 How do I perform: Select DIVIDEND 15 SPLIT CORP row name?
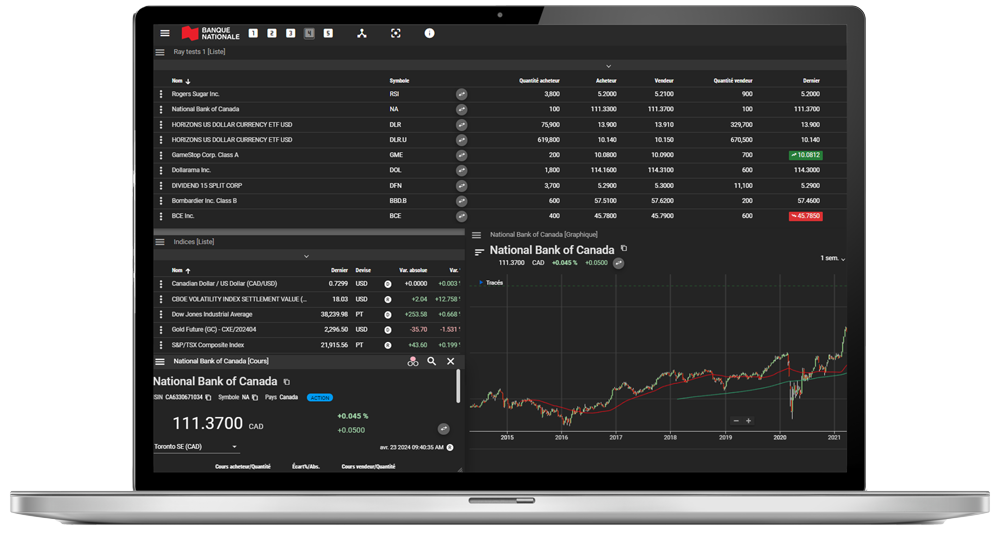click(x=207, y=185)
